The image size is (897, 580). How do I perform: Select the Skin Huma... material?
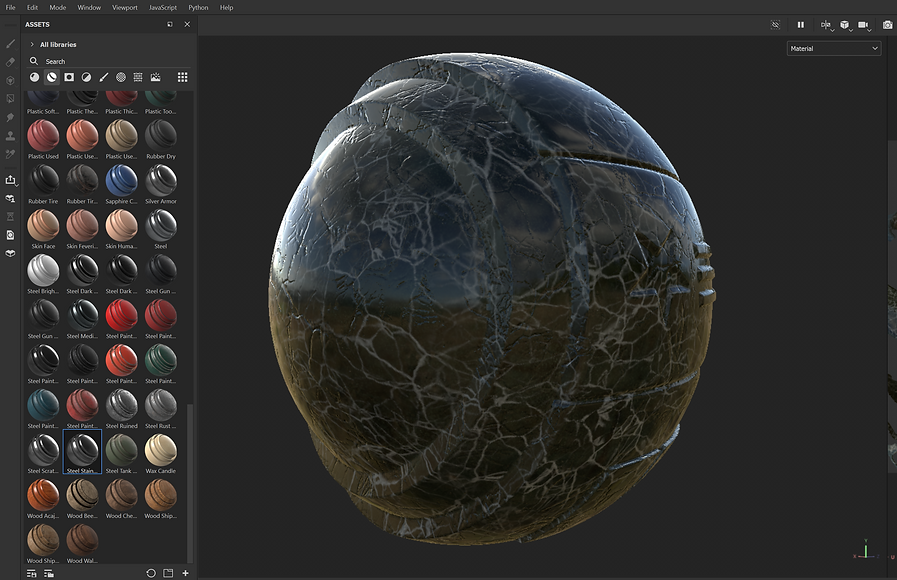121,229
